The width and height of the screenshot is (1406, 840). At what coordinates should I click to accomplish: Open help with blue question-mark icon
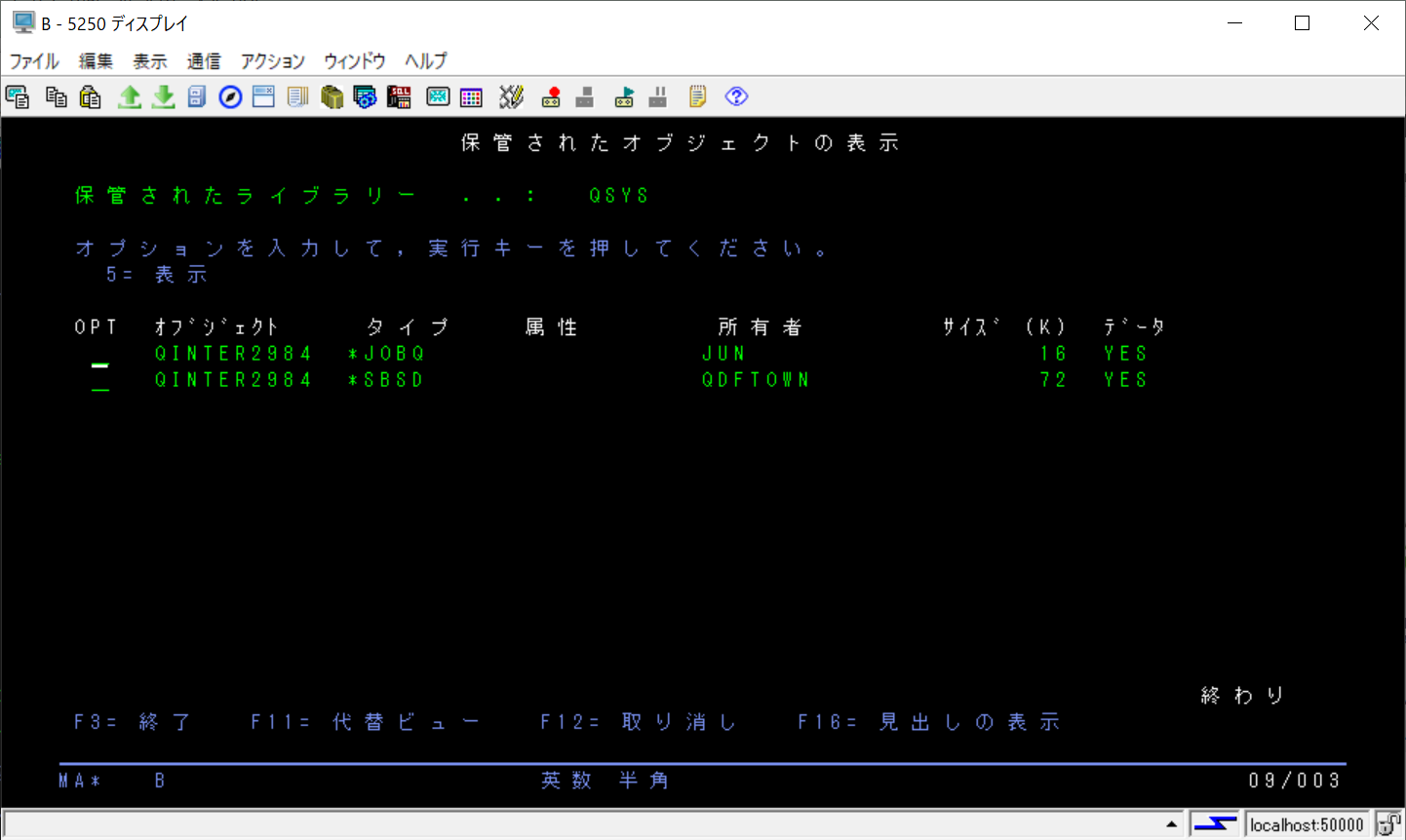pos(736,96)
